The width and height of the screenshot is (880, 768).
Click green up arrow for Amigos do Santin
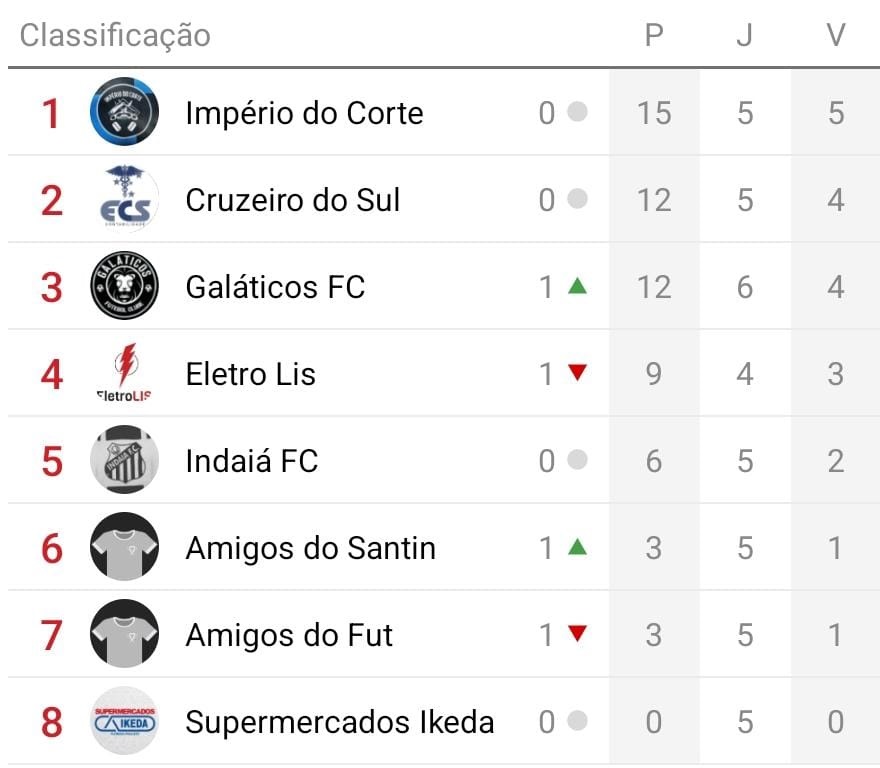tap(577, 547)
